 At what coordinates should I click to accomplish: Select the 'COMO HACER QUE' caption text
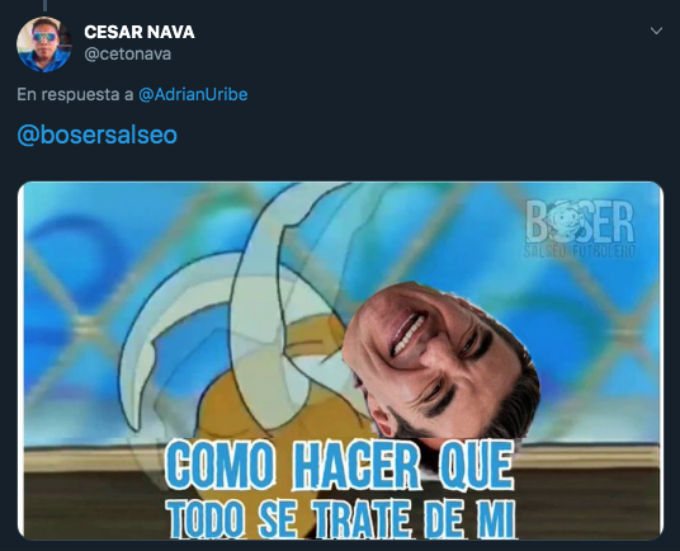[x=339, y=466]
